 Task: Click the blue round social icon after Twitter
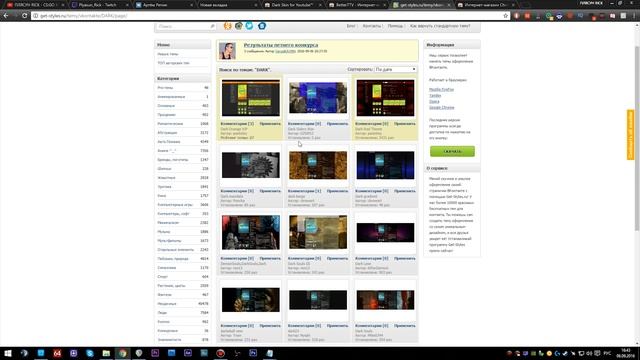click(262, 26)
